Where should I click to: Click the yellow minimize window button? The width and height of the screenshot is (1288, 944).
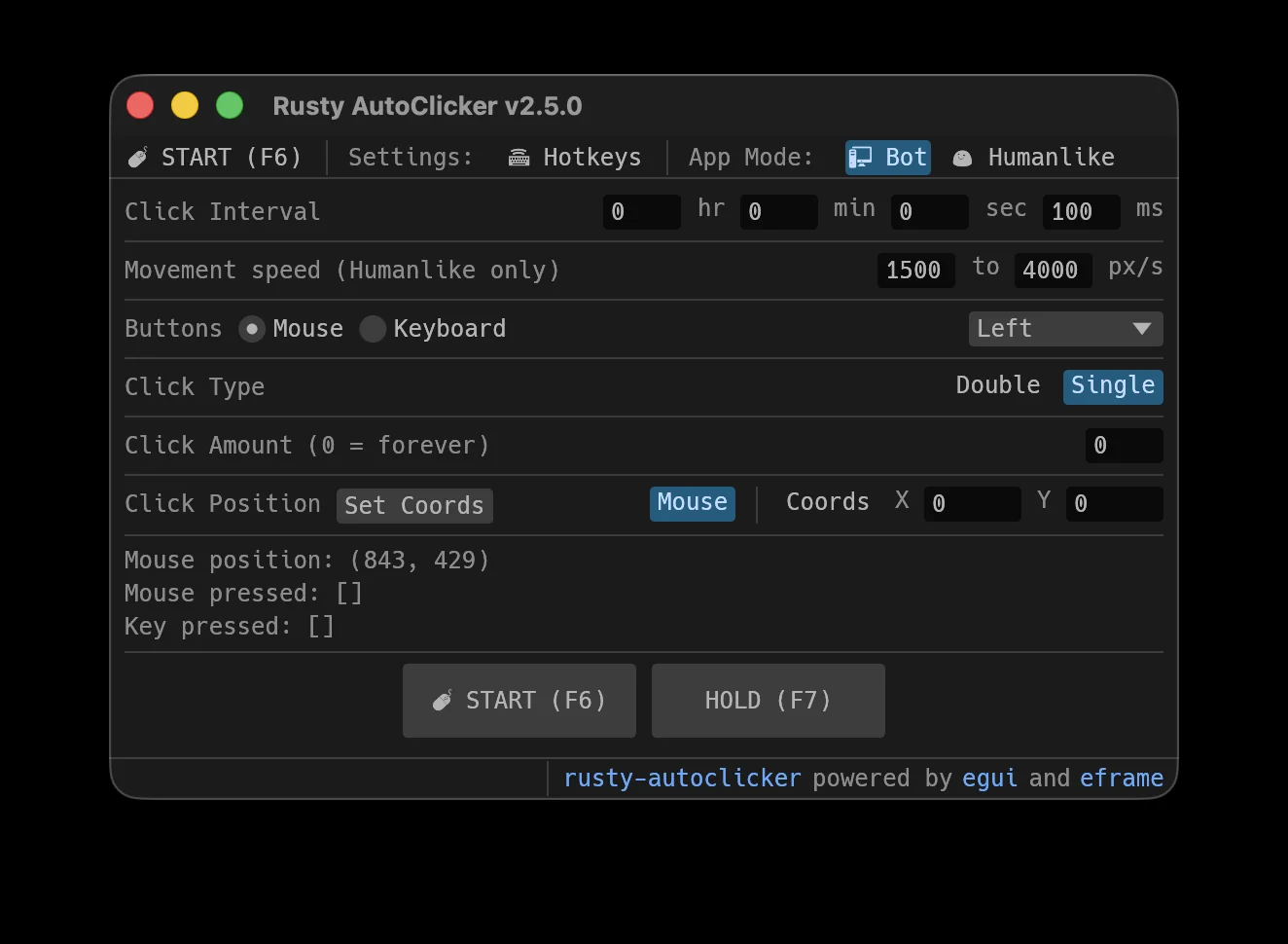click(185, 105)
